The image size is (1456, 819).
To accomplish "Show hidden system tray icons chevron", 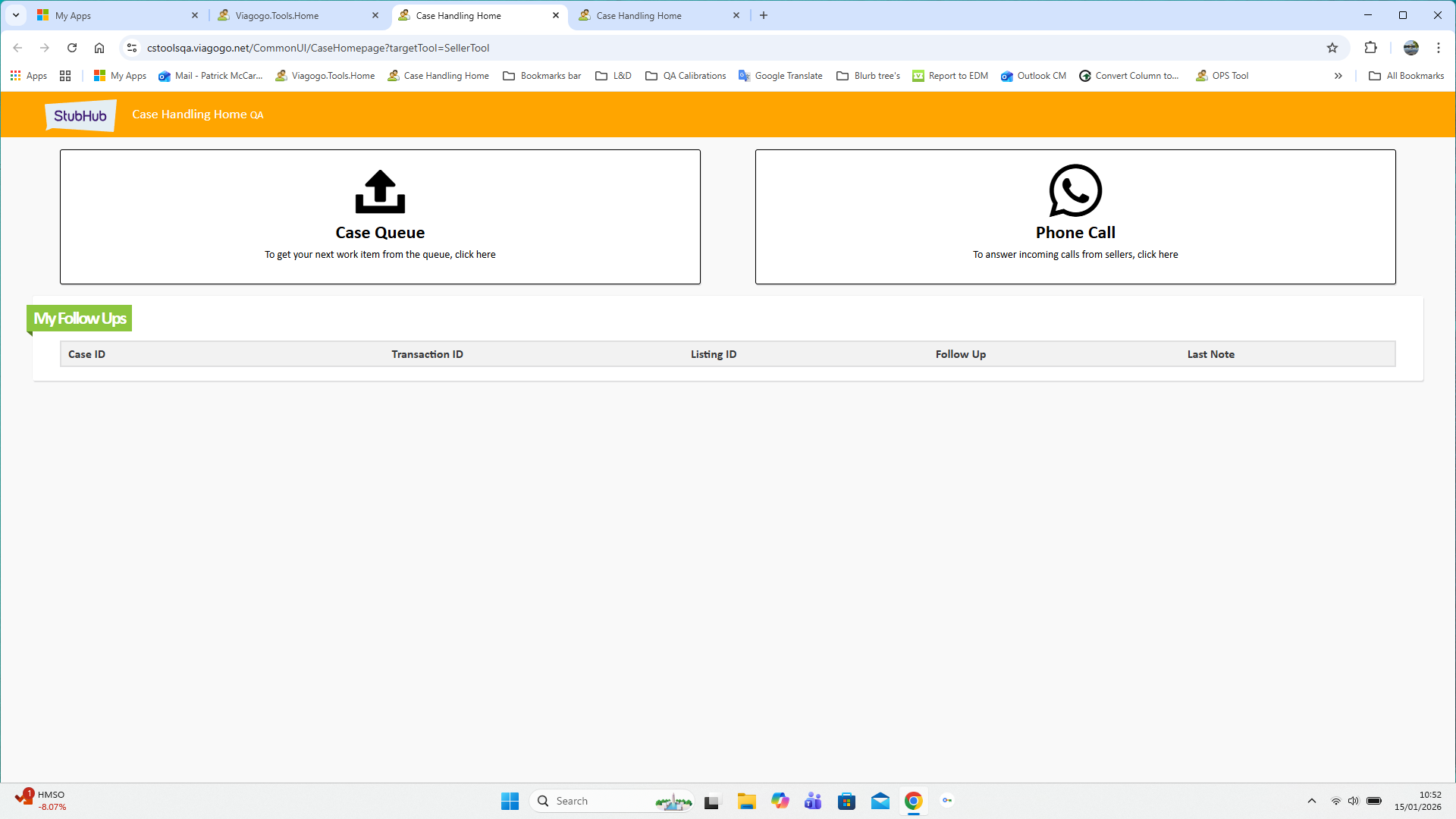I will [x=1312, y=801].
